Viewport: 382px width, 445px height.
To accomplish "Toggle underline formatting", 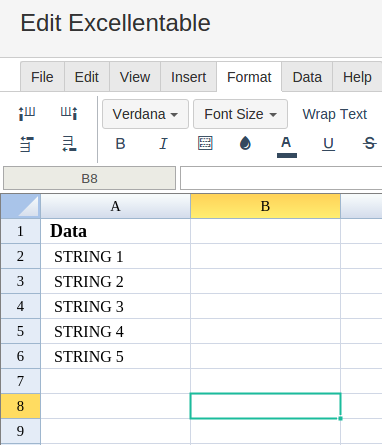I will tap(328, 144).
